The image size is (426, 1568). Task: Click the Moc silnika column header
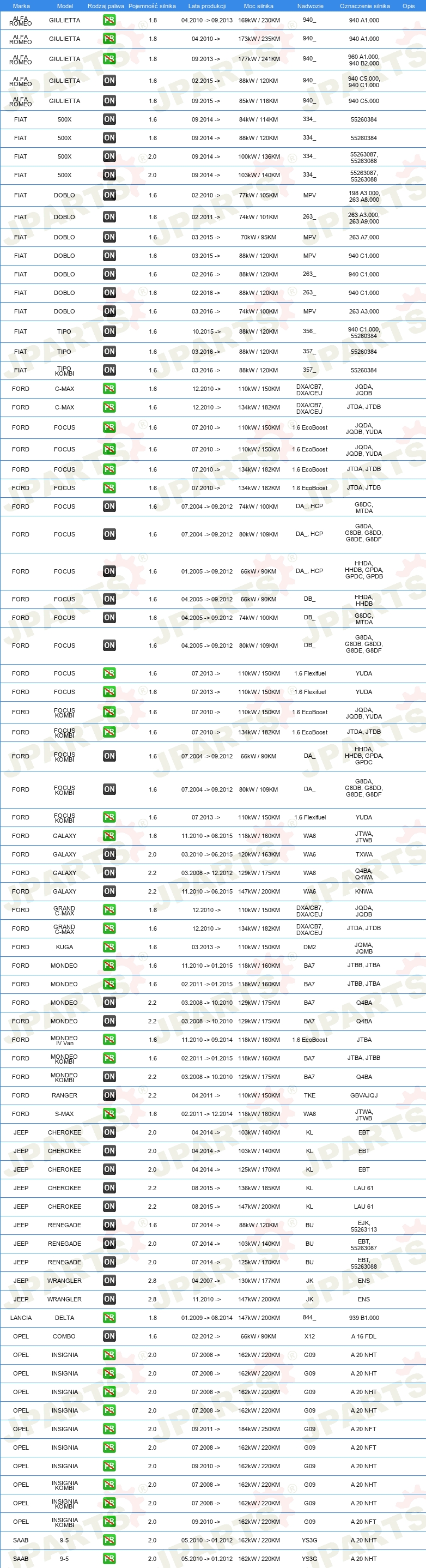pyautogui.click(x=259, y=6)
